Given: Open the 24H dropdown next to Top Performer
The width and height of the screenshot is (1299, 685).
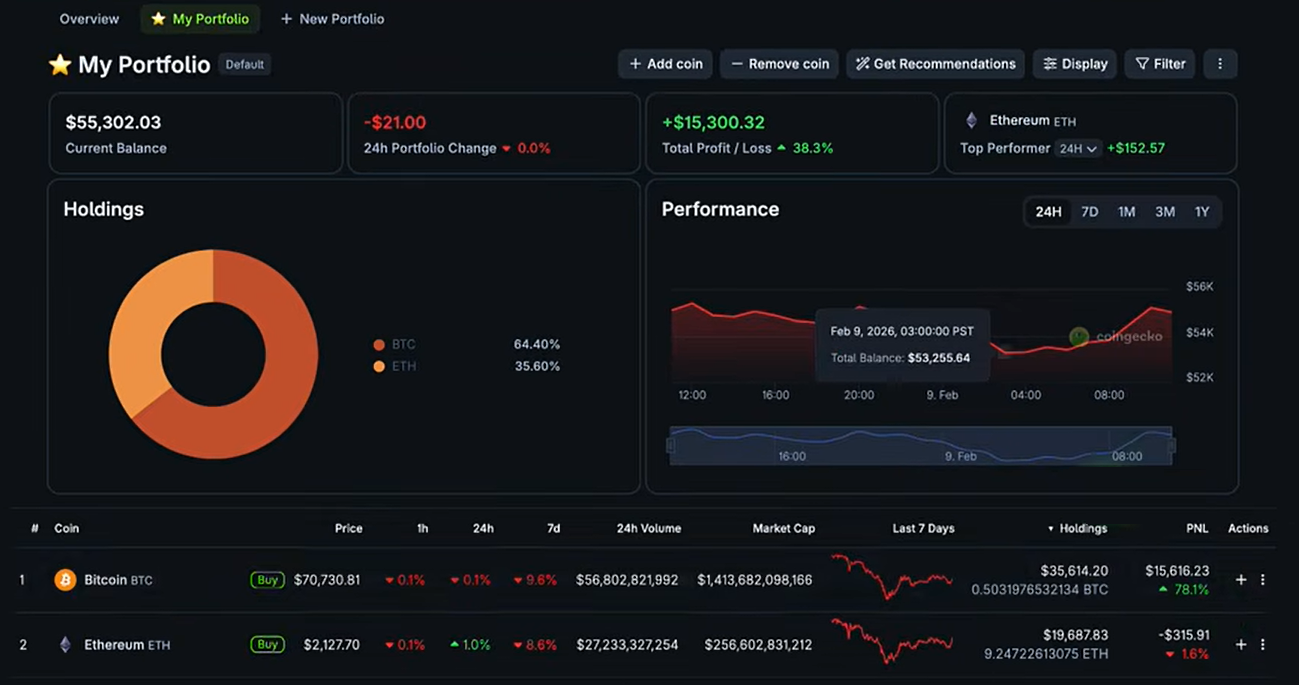Looking at the screenshot, I should [x=1078, y=147].
